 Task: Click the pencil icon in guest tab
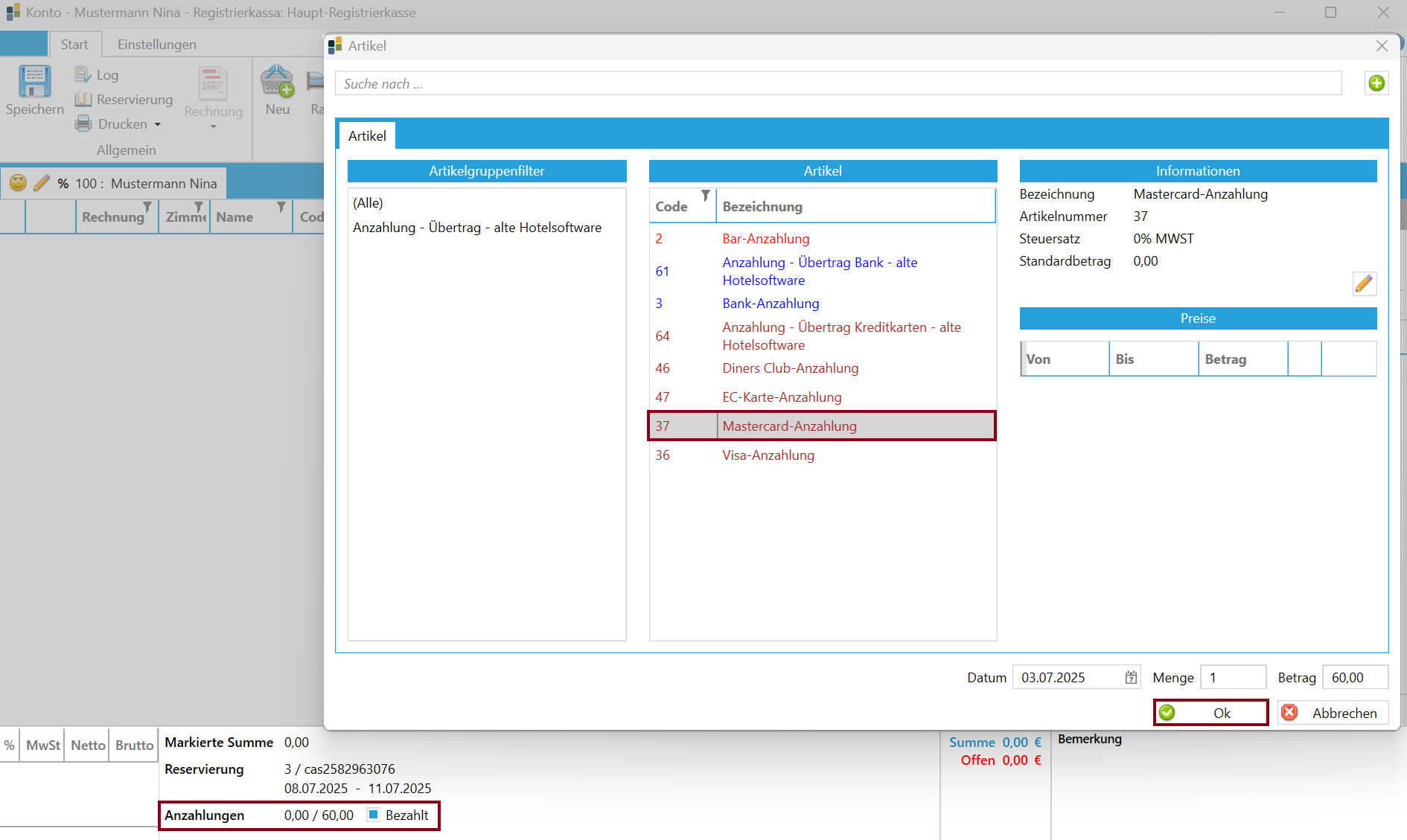pyautogui.click(x=42, y=182)
